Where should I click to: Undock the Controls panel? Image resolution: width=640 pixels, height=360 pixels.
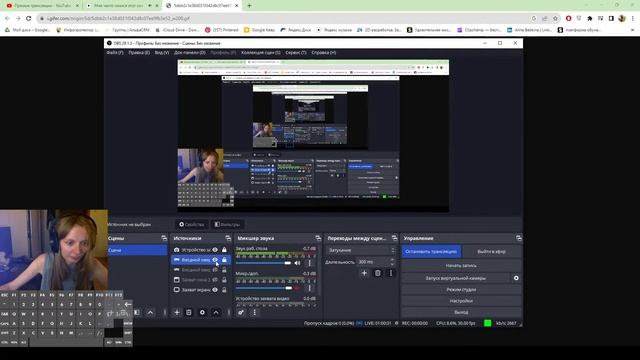tap(519, 238)
